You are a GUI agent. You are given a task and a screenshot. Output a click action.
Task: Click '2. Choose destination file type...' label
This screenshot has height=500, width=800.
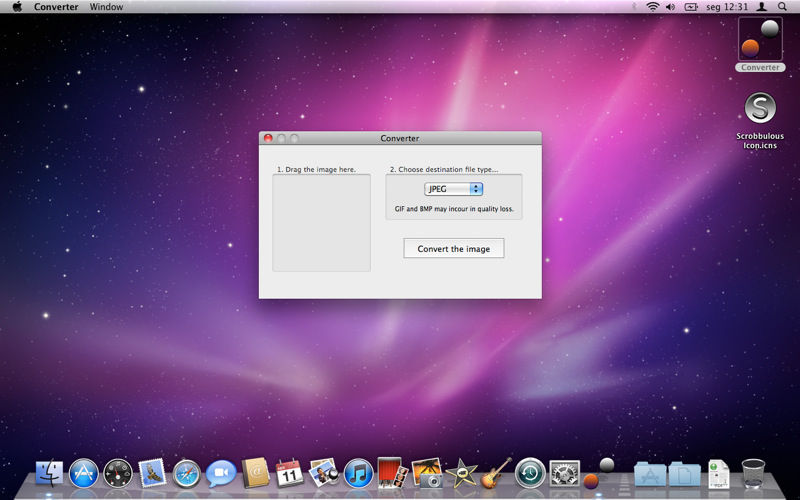point(444,169)
